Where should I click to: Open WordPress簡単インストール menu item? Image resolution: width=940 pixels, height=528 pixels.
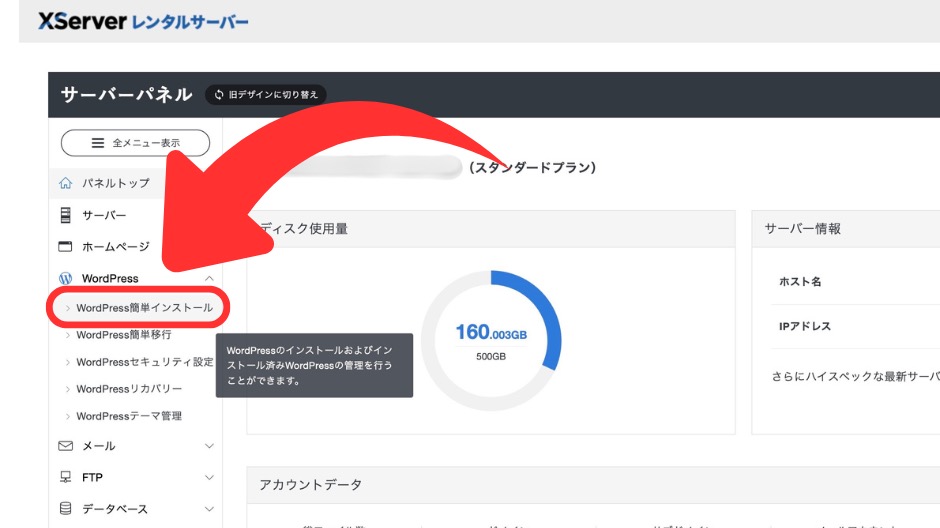144,308
